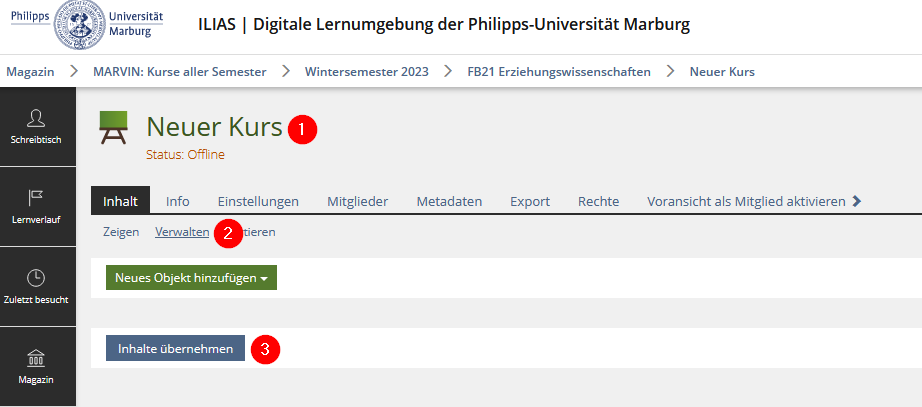Screen dimensions: 922x407
Task: Switch to the Info tab
Action: pyautogui.click(x=177, y=201)
